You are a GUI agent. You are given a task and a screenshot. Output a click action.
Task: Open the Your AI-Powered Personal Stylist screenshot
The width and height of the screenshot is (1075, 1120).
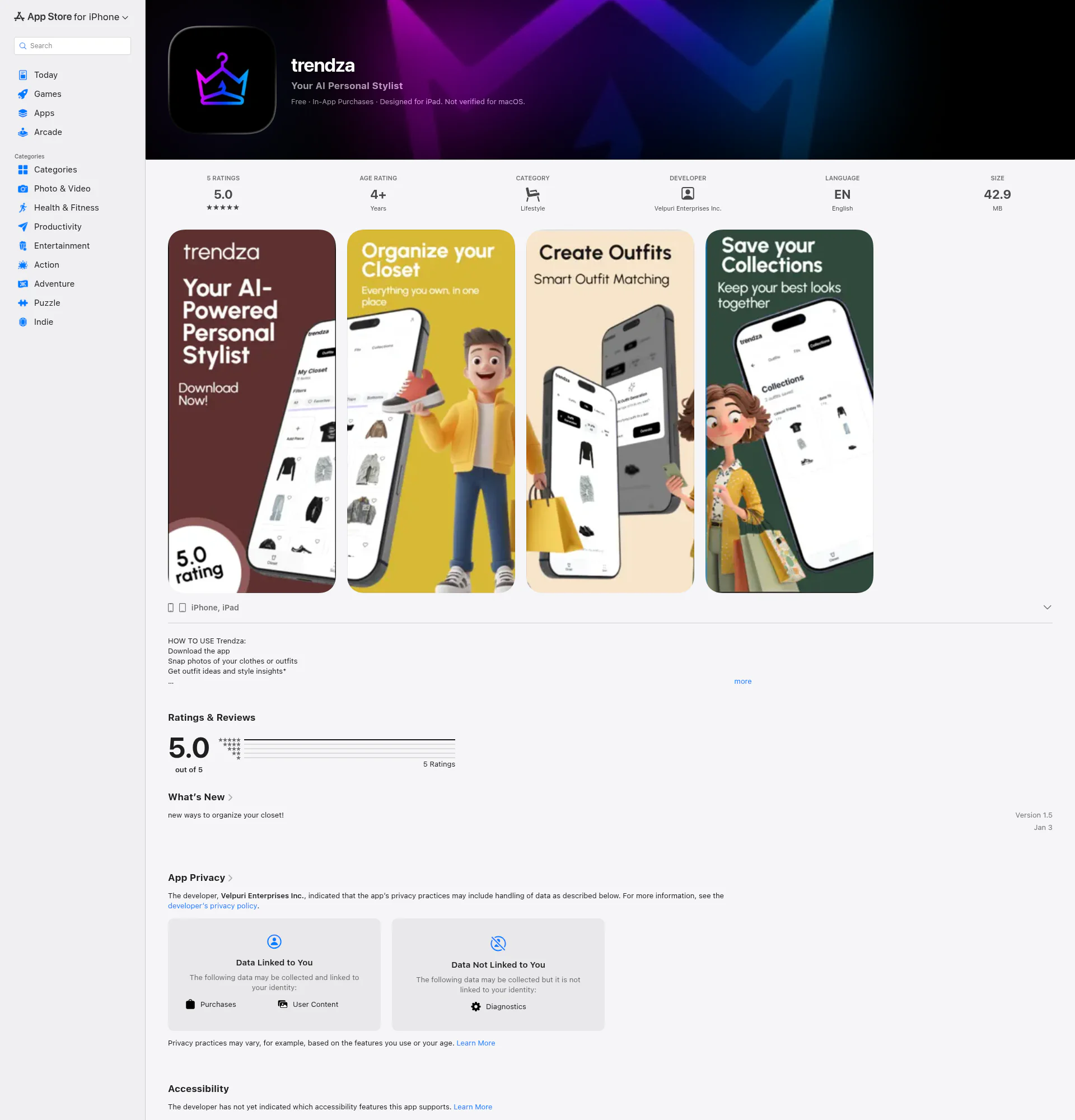coord(252,412)
